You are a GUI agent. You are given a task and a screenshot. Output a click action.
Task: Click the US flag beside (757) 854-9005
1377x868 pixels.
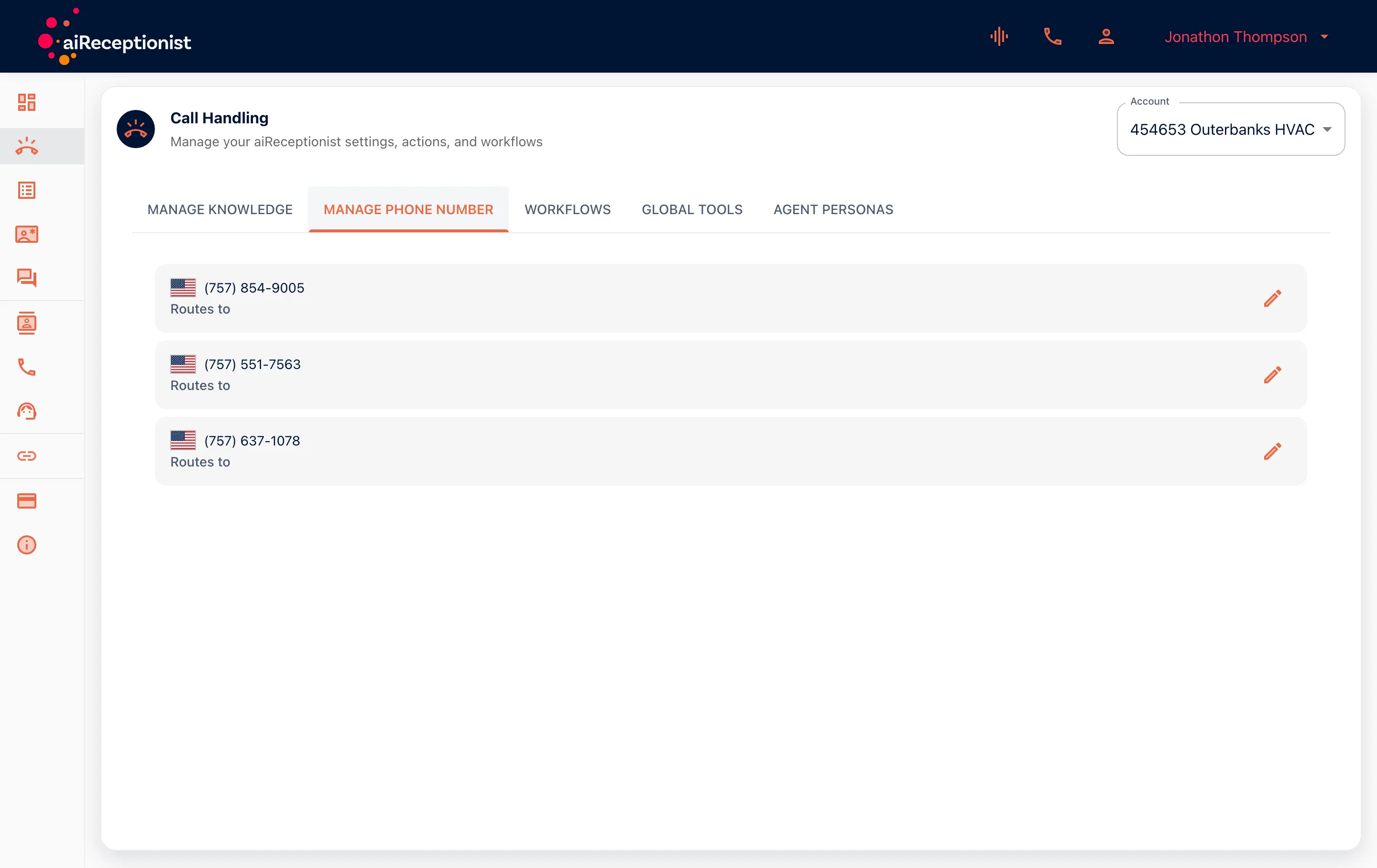(183, 288)
